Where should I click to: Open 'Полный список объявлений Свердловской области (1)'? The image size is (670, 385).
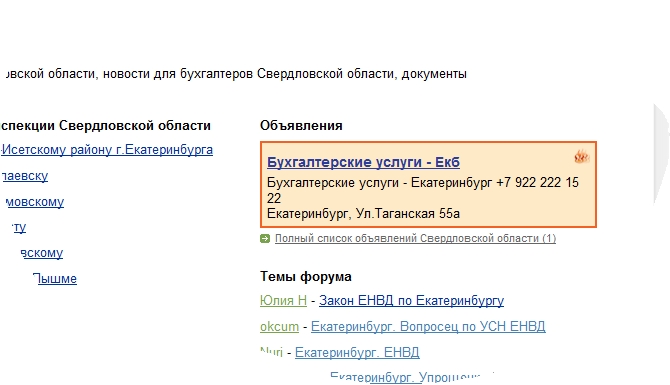415,238
